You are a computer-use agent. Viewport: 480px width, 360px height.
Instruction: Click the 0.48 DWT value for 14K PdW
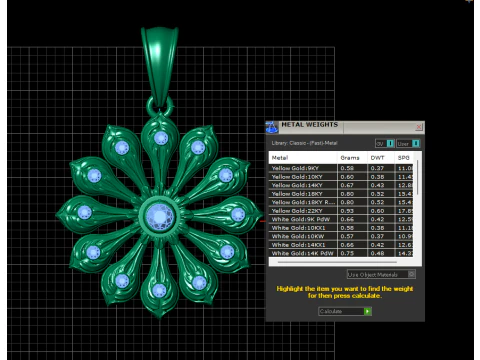tap(377, 253)
